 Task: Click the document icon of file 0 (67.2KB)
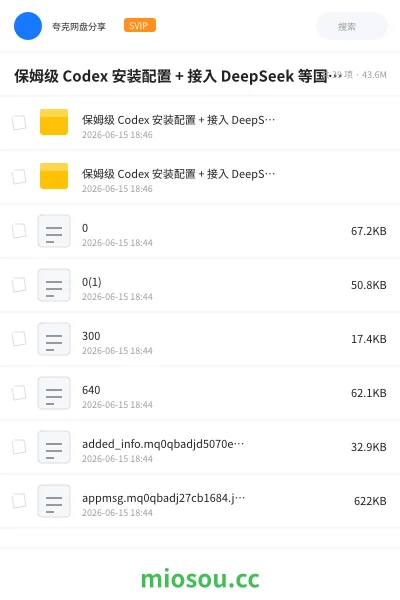tap(54, 231)
